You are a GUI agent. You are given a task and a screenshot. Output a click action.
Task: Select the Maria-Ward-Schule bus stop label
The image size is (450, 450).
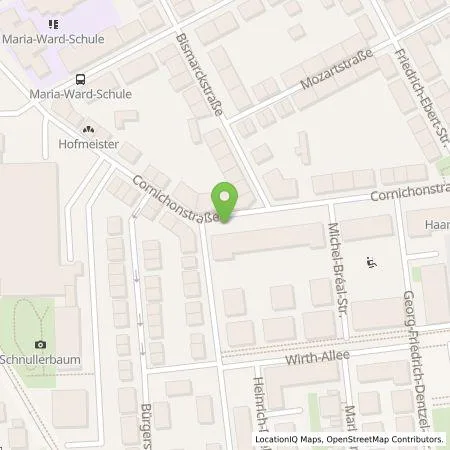(x=81, y=94)
